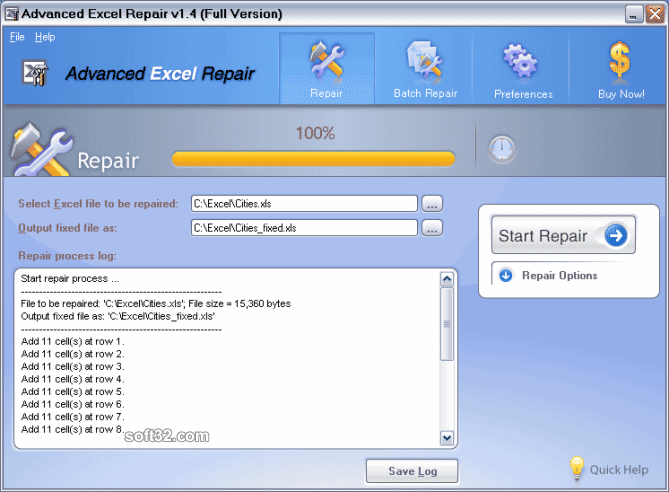Click in the output fixed file field
Image resolution: width=669 pixels, height=492 pixels.
(304, 228)
